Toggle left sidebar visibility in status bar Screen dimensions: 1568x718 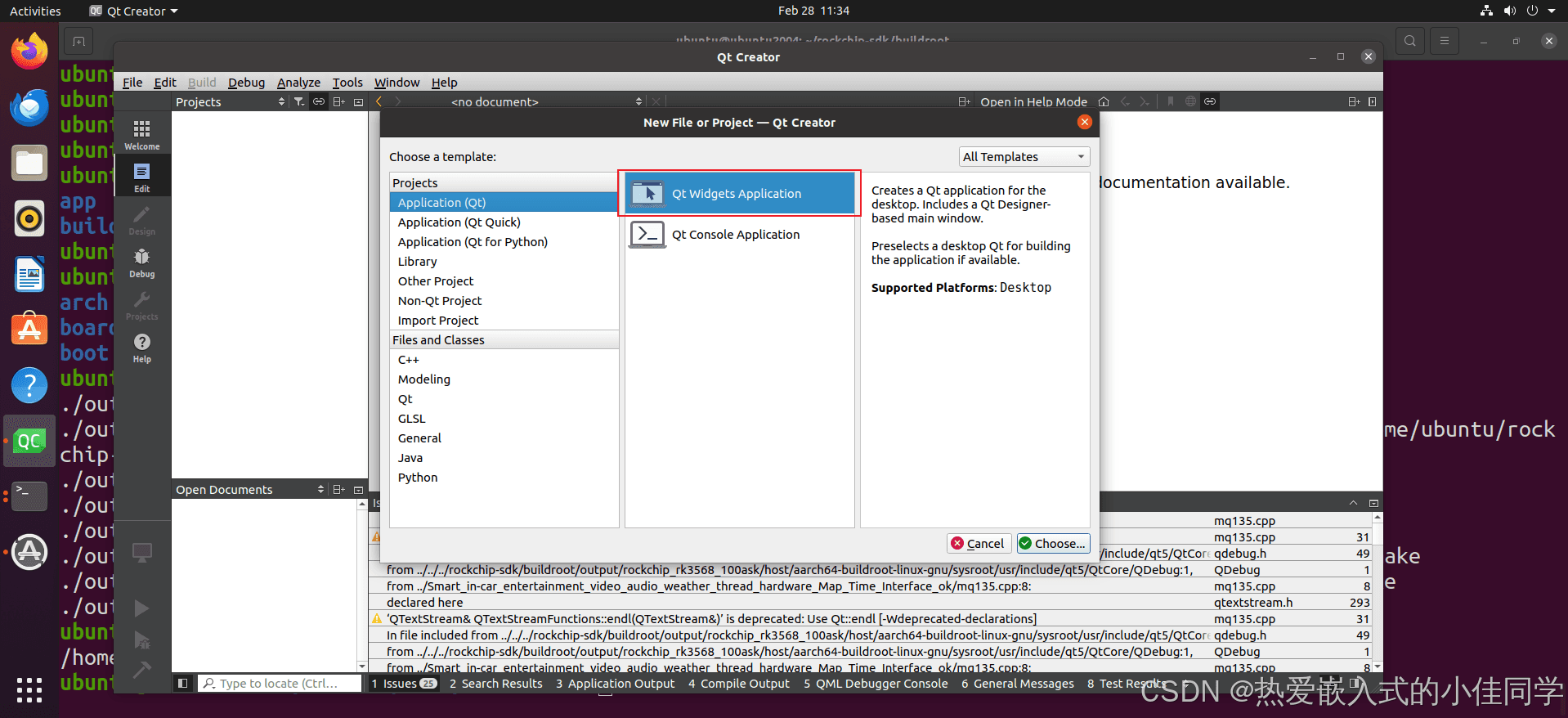pos(182,683)
